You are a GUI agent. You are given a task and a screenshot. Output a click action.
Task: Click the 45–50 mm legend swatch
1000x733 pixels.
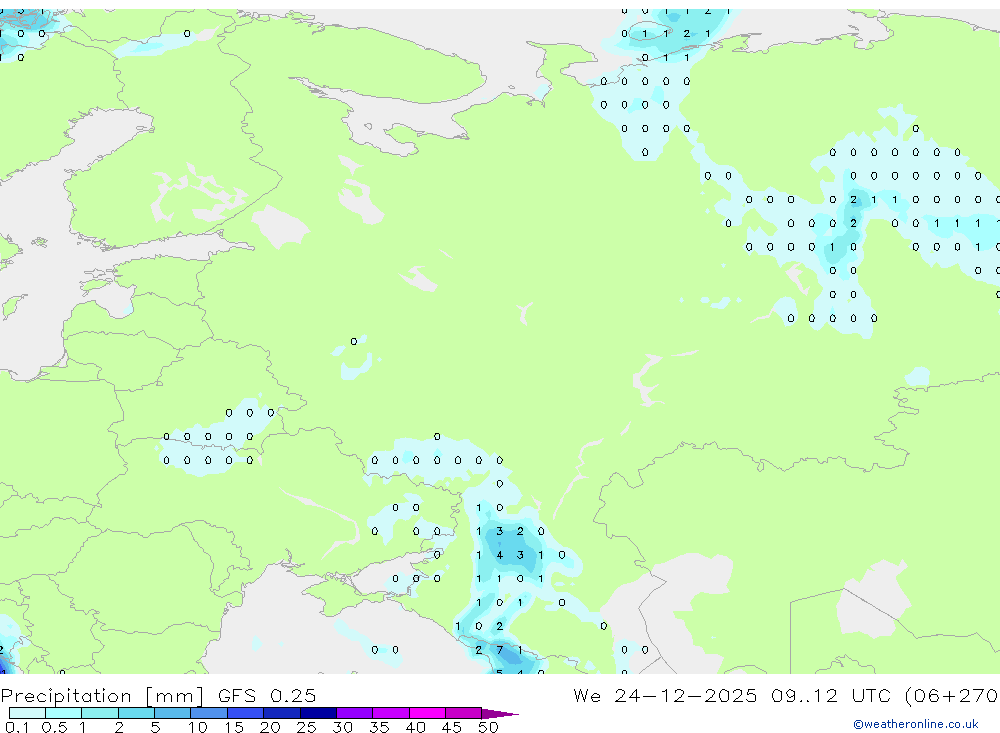pyautogui.click(x=464, y=713)
